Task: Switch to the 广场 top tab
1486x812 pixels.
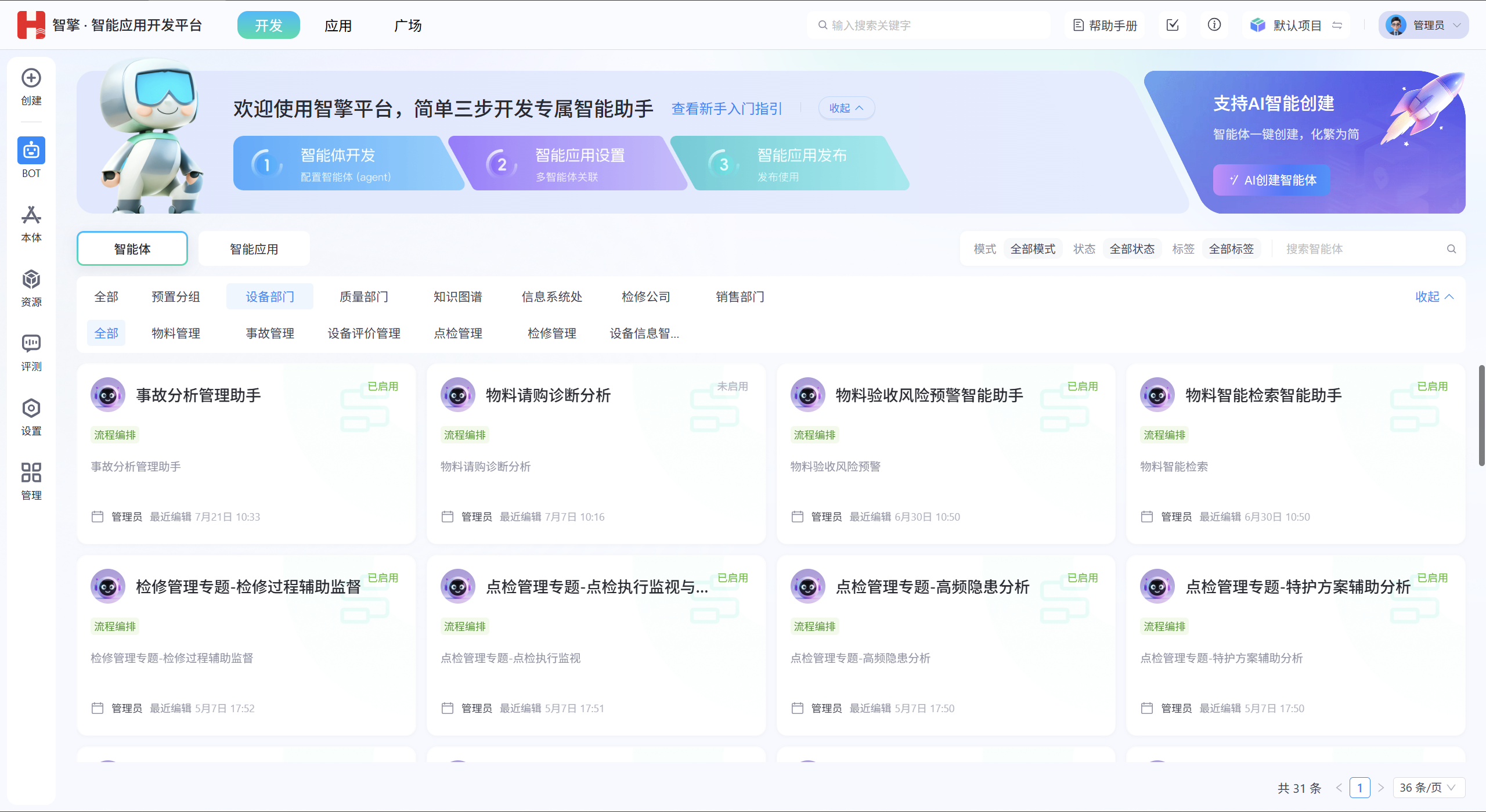Action: point(408,25)
